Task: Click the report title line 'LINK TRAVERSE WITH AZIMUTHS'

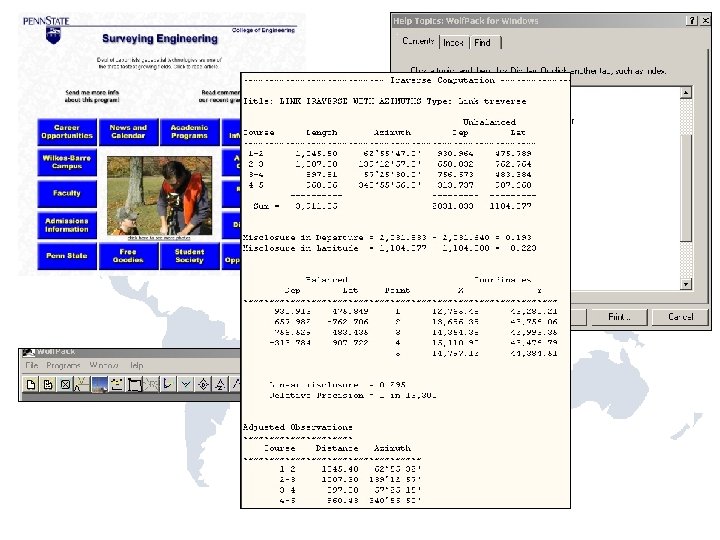Action: pyautogui.click(x=384, y=101)
